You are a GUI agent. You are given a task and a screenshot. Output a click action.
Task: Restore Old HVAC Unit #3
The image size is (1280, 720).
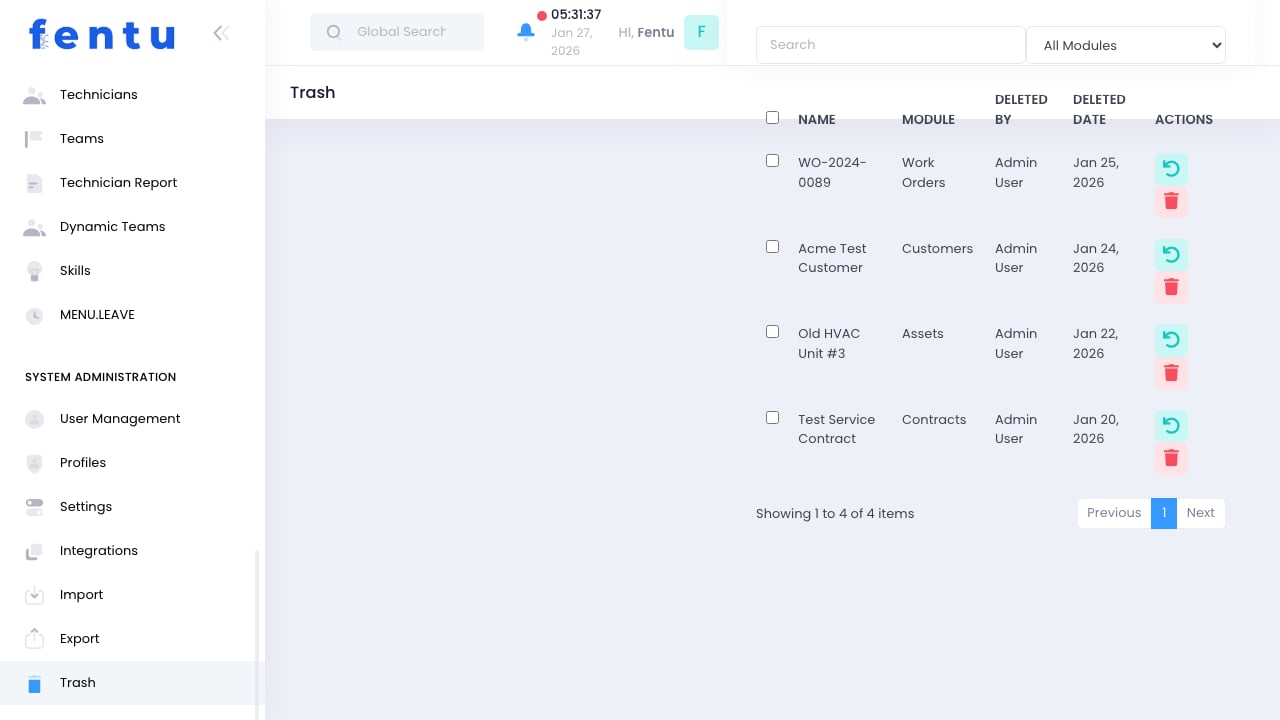point(1171,340)
